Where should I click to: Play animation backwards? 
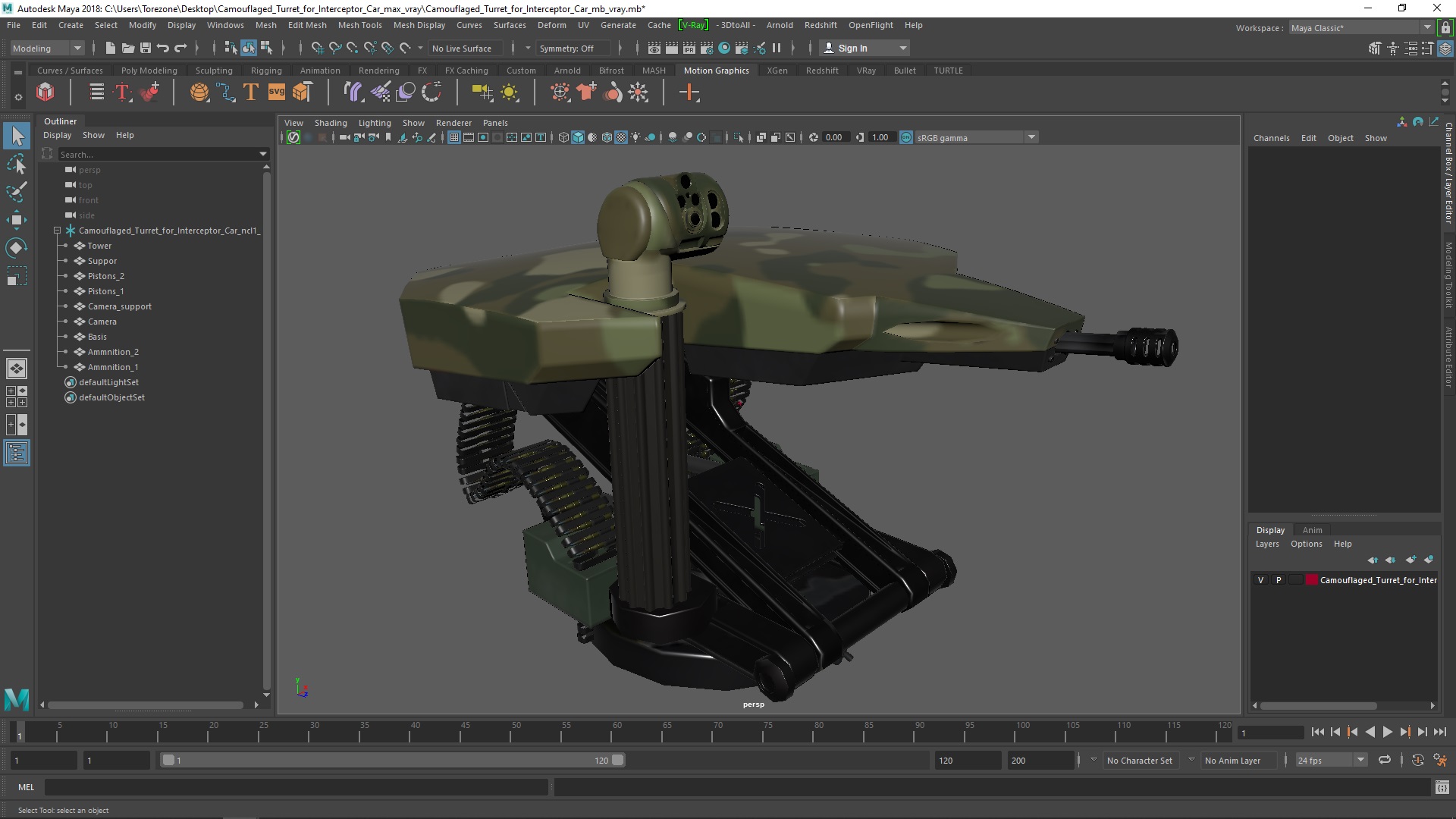(x=1370, y=732)
